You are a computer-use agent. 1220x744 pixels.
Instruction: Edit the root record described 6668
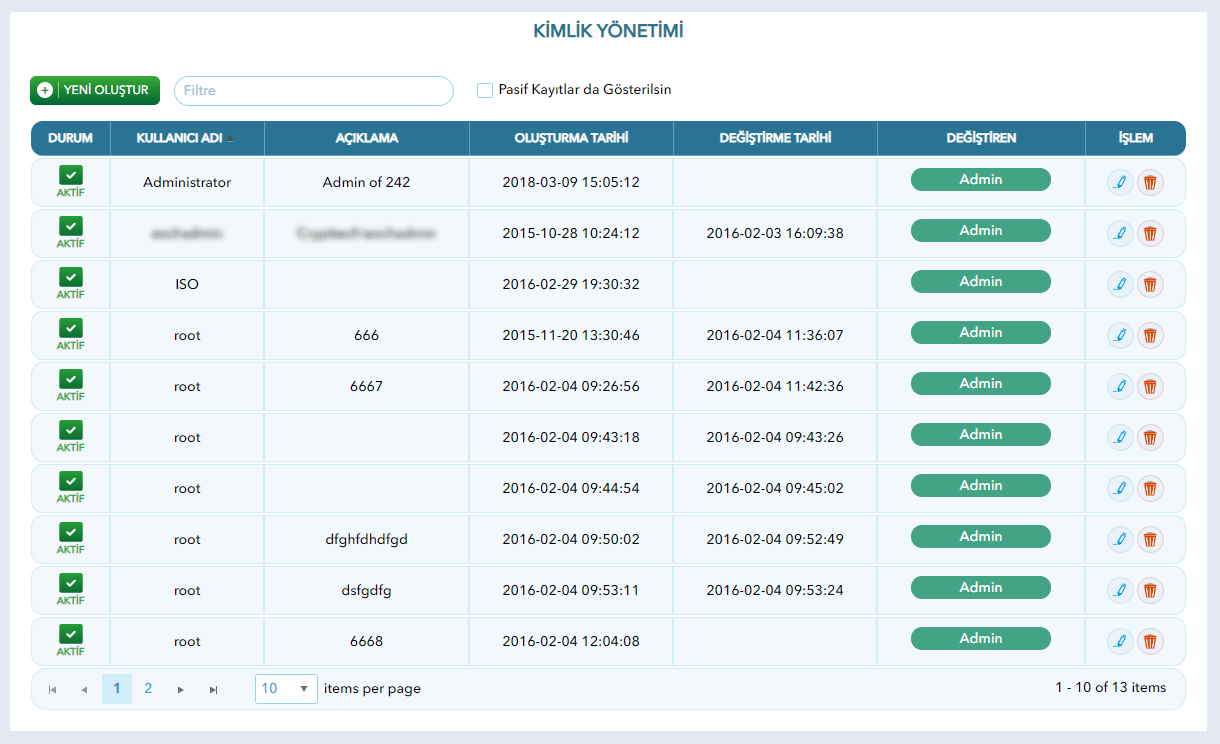pyautogui.click(x=1120, y=641)
